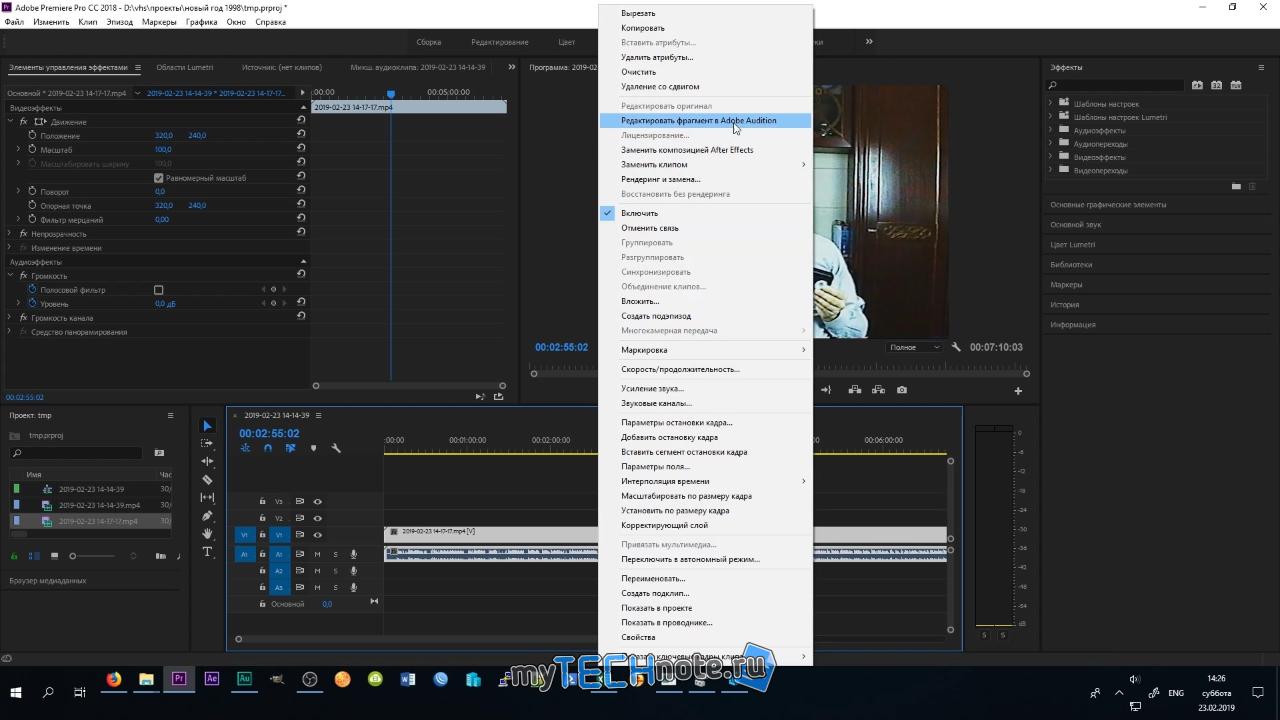Screen dimensions: 1280x720
Task: Select the Selection (arrow) tool
Action: coord(208,426)
